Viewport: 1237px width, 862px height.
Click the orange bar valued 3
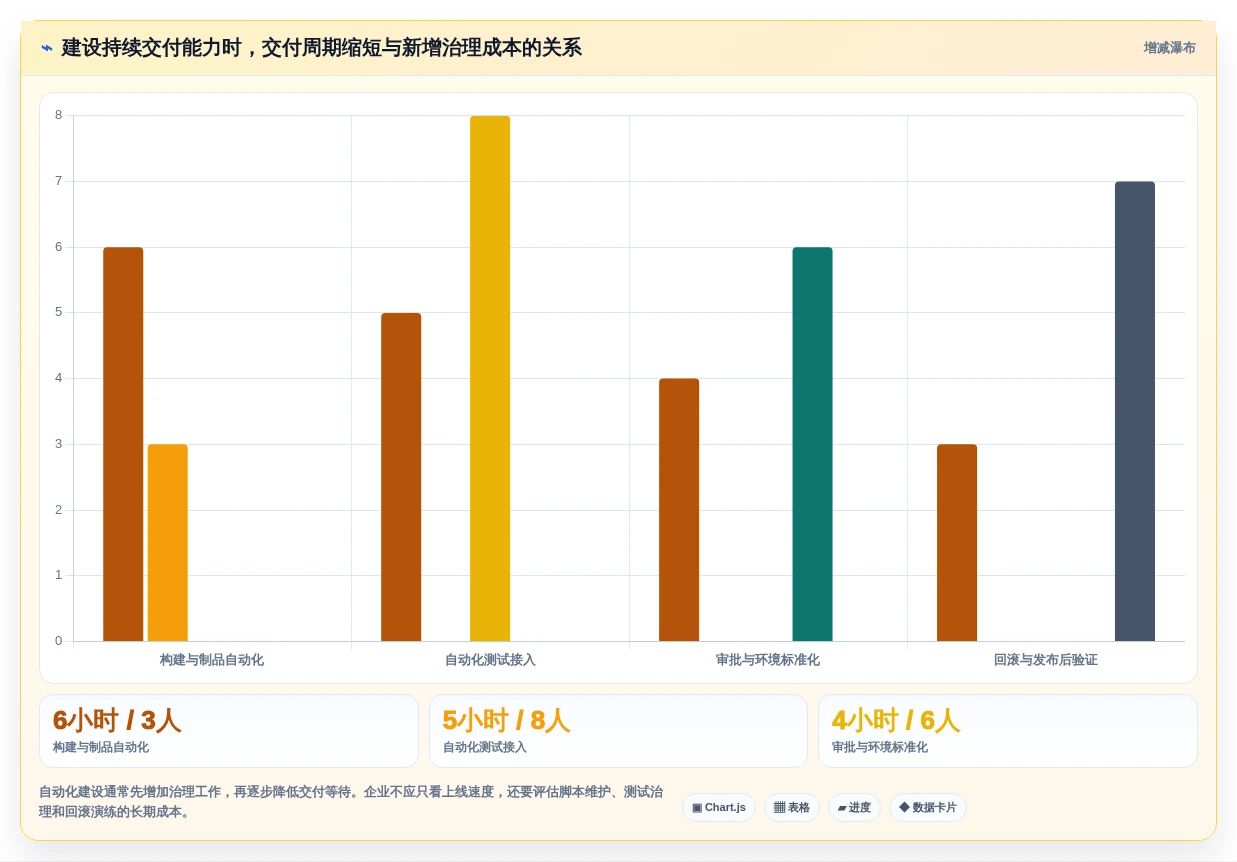168,543
